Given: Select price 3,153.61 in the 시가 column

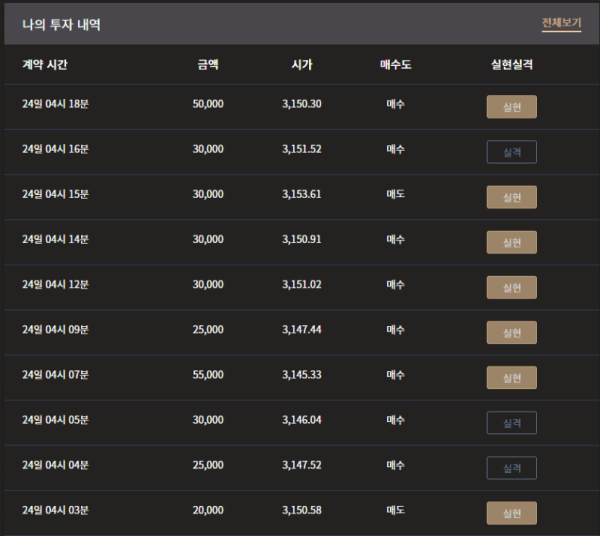Looking at the screenshot, I should coord(302,194).
